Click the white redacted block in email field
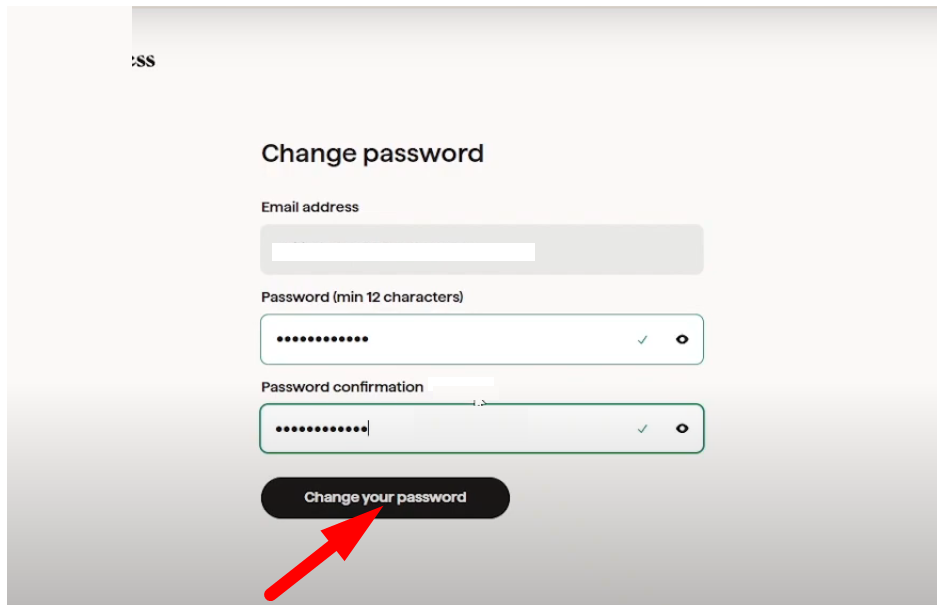937x605 pixels. tap(403, 252)
